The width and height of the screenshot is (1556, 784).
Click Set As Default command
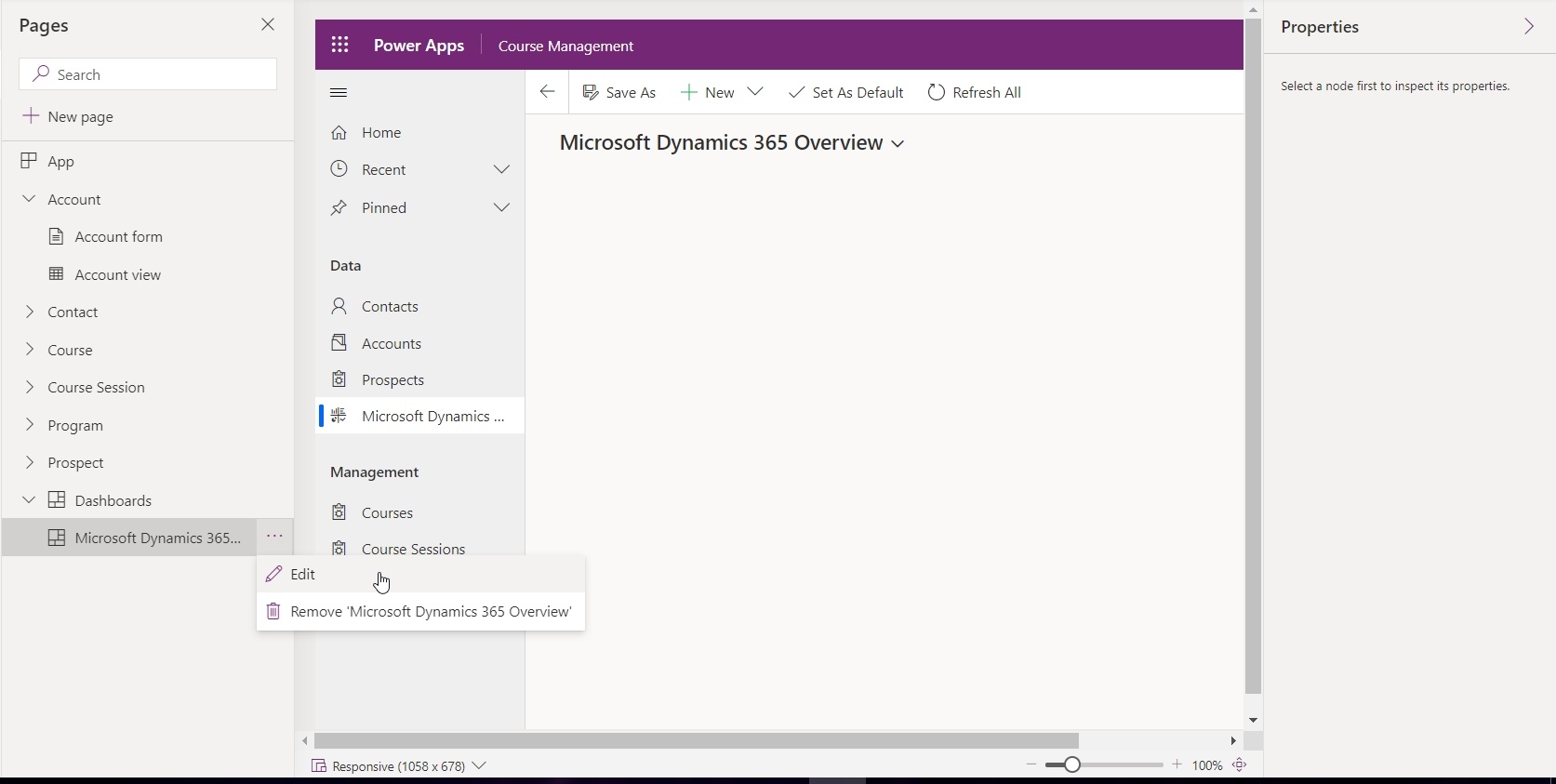pyautogui.click(x=845, y=92)
